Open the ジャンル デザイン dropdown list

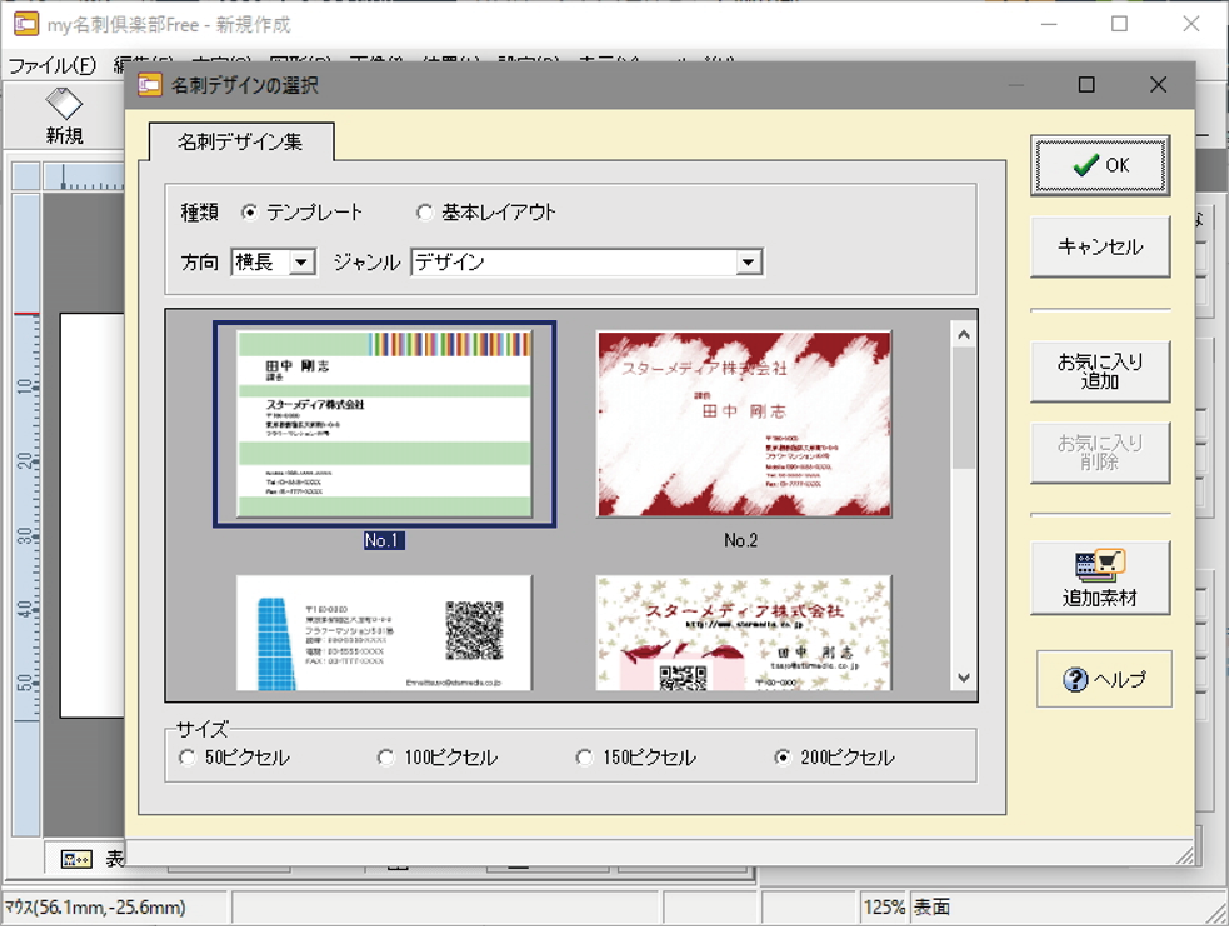click(x=749, y=263)
